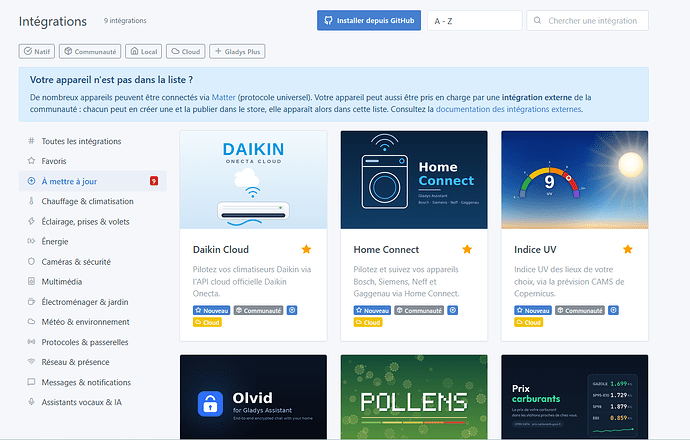The image size is (690, 440).
Task: Open Caméras & sécurité category
Action: 92,261
